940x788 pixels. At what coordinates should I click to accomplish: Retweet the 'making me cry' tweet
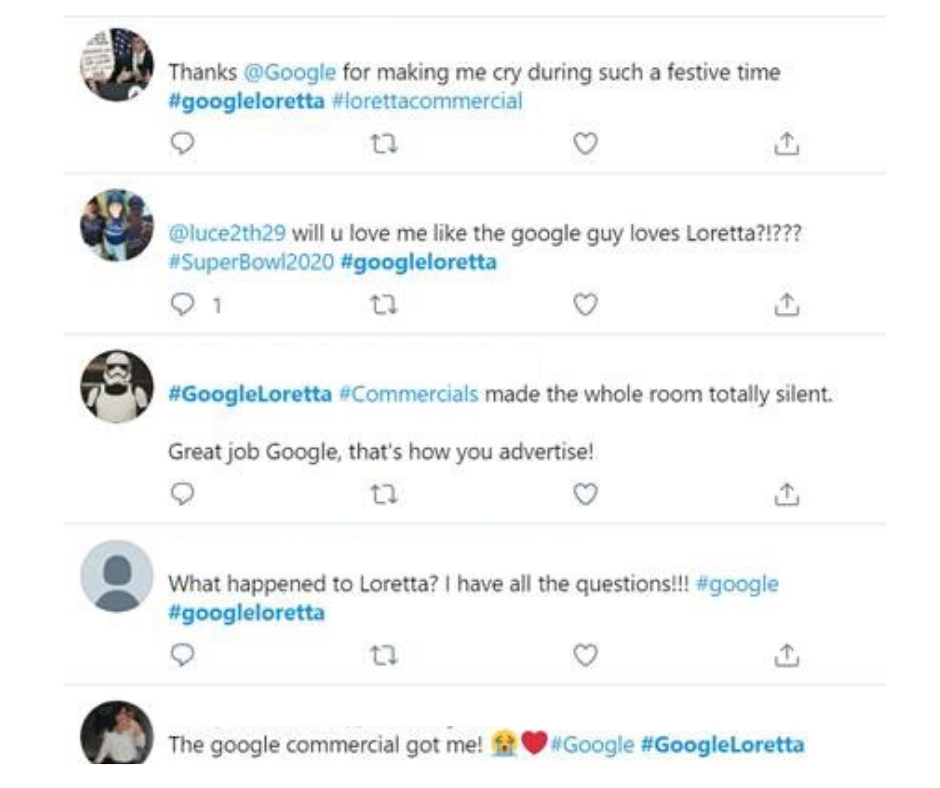coord(384,145)
